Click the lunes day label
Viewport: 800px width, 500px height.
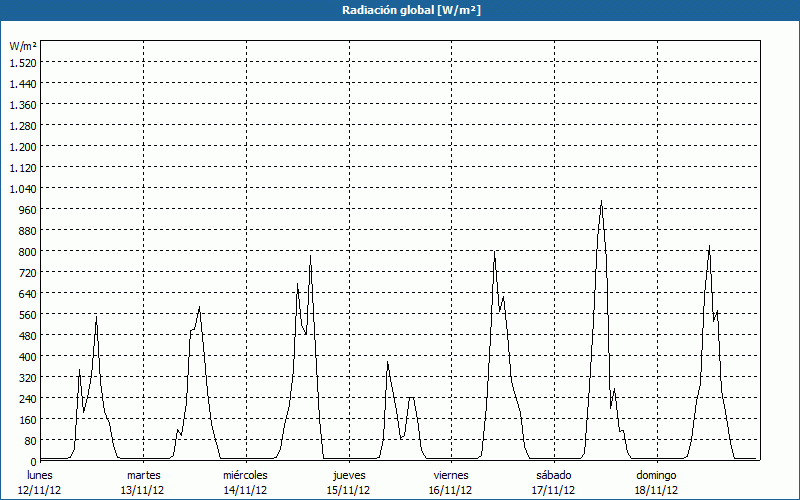point(40,475)
